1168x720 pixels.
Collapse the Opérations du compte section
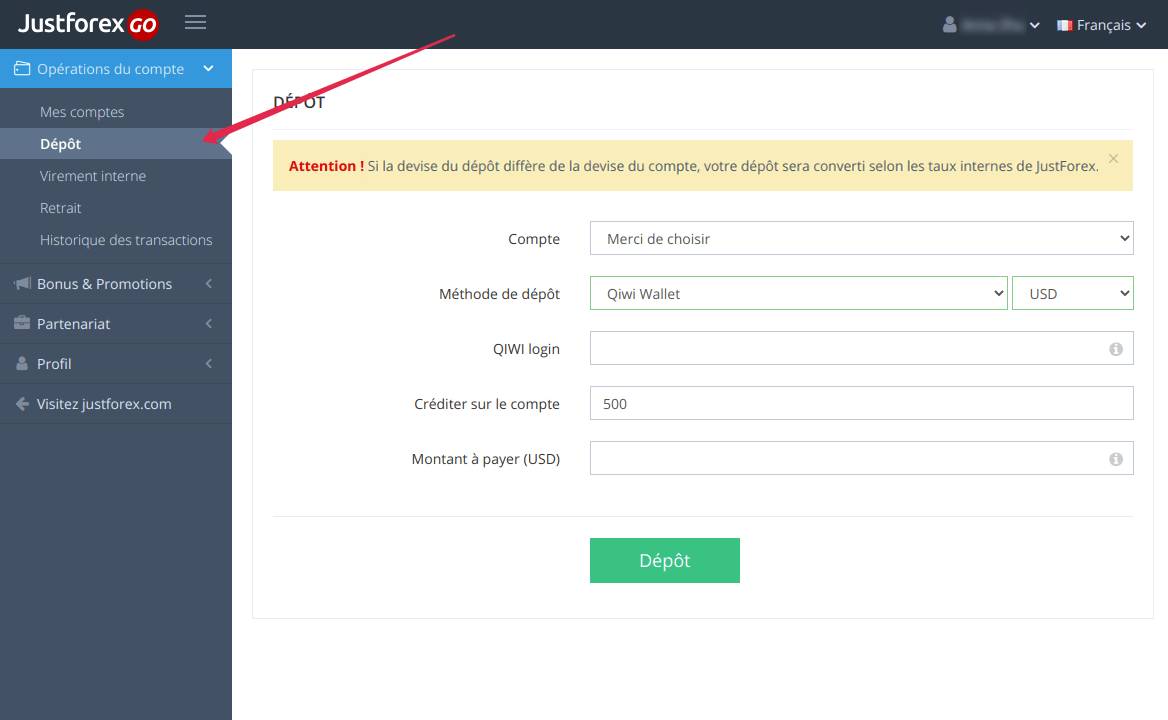209,69
